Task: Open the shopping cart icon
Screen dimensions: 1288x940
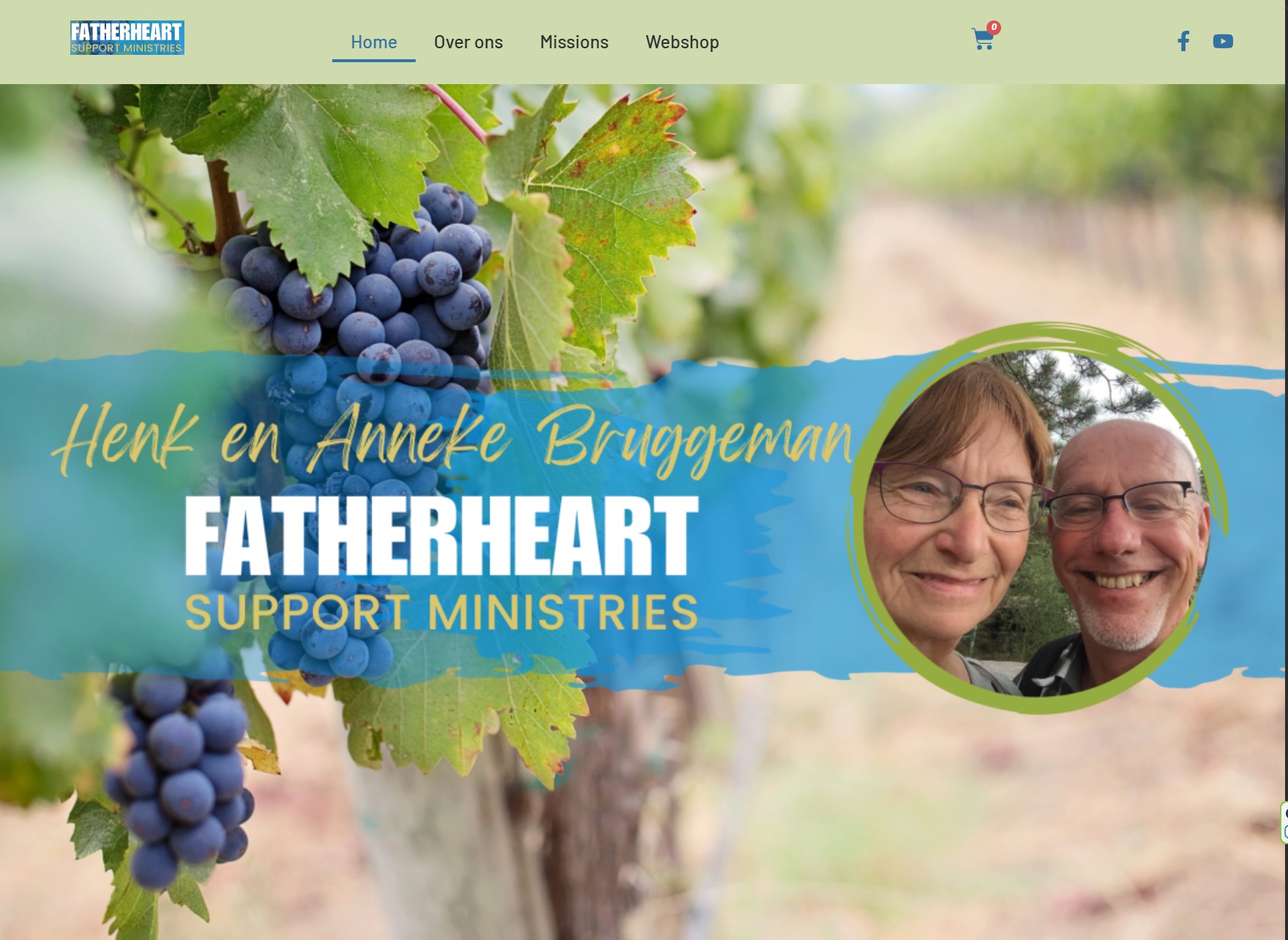Action: [x=982, y=40]
